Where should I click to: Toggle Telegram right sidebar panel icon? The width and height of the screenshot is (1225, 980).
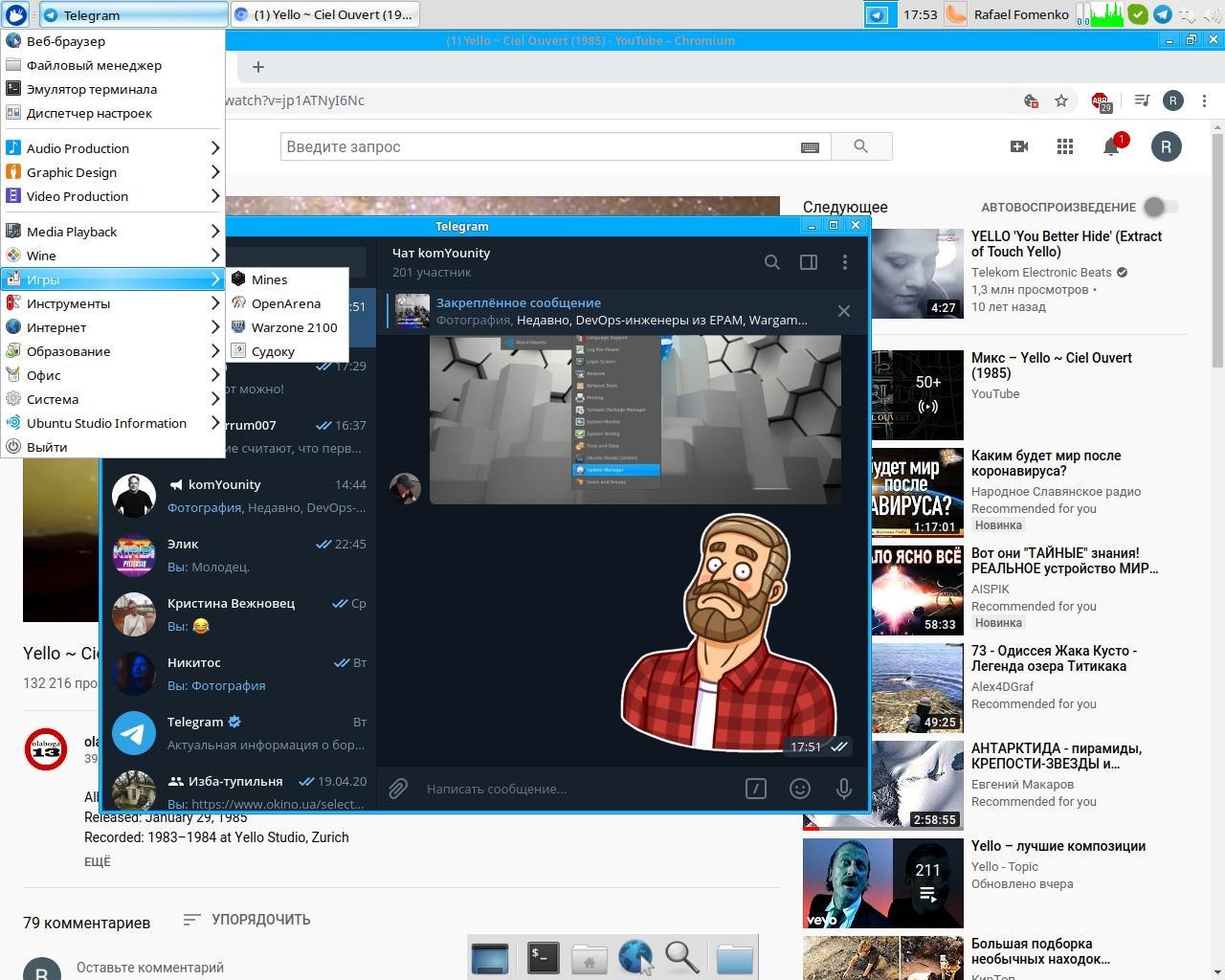809,262
